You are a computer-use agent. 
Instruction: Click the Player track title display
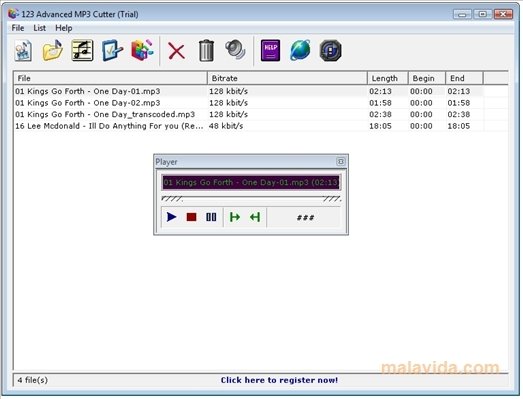click(x=251, y=182)
